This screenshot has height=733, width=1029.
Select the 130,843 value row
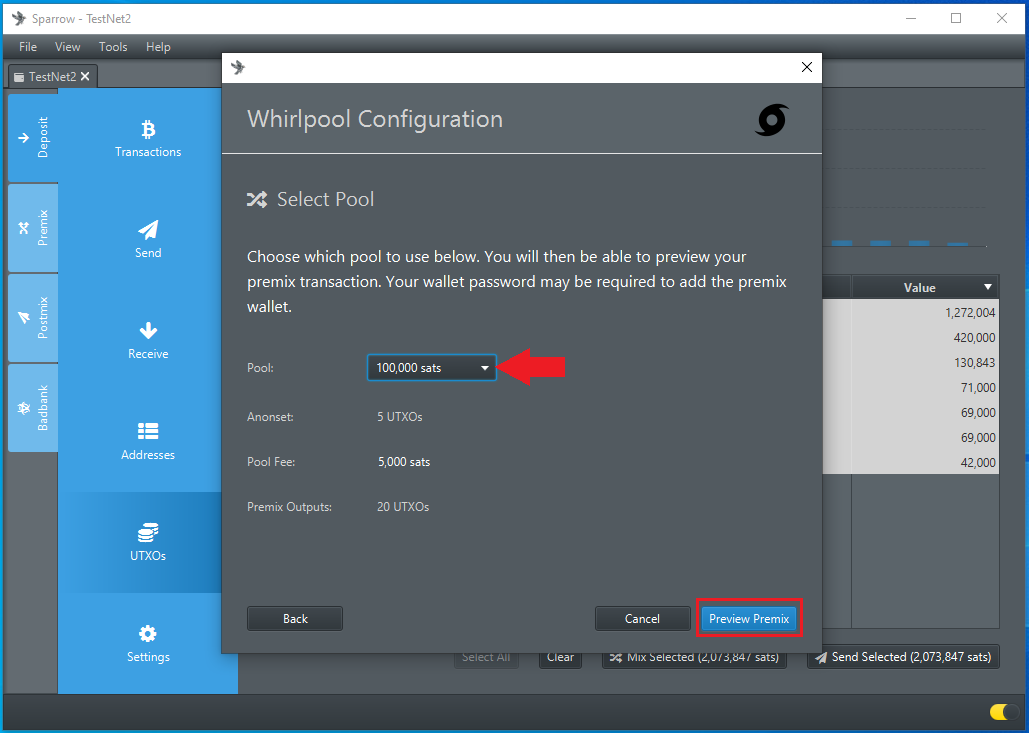911,362
